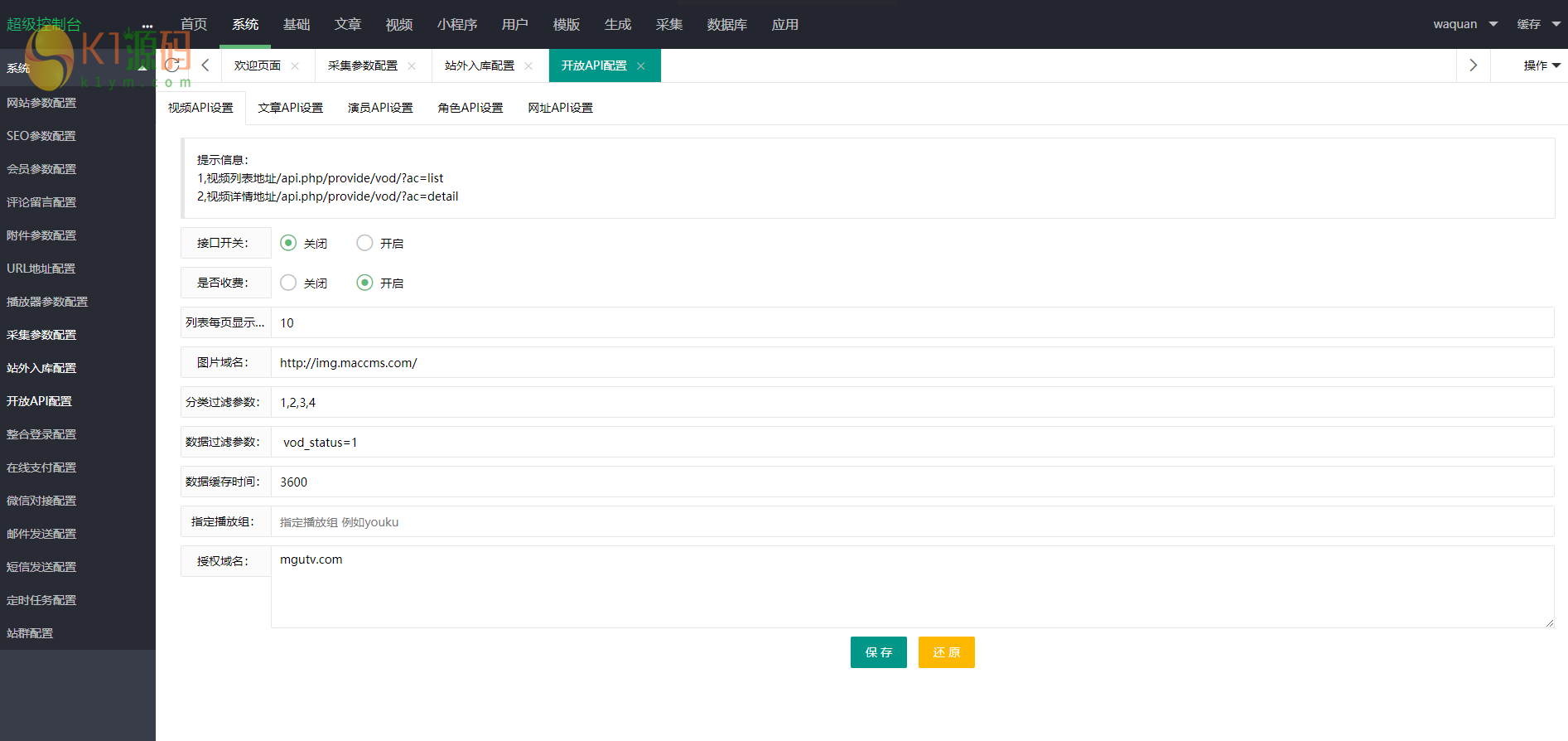Image resolution: width=1568 pixels, height=741 pixels.
Task: Switch to the 采集参数配置 page tab
Action: pos(363,65)
